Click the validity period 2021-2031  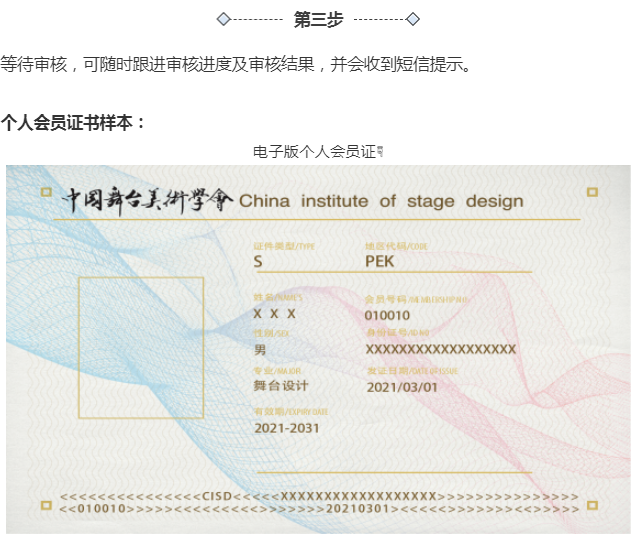[287, 427]
